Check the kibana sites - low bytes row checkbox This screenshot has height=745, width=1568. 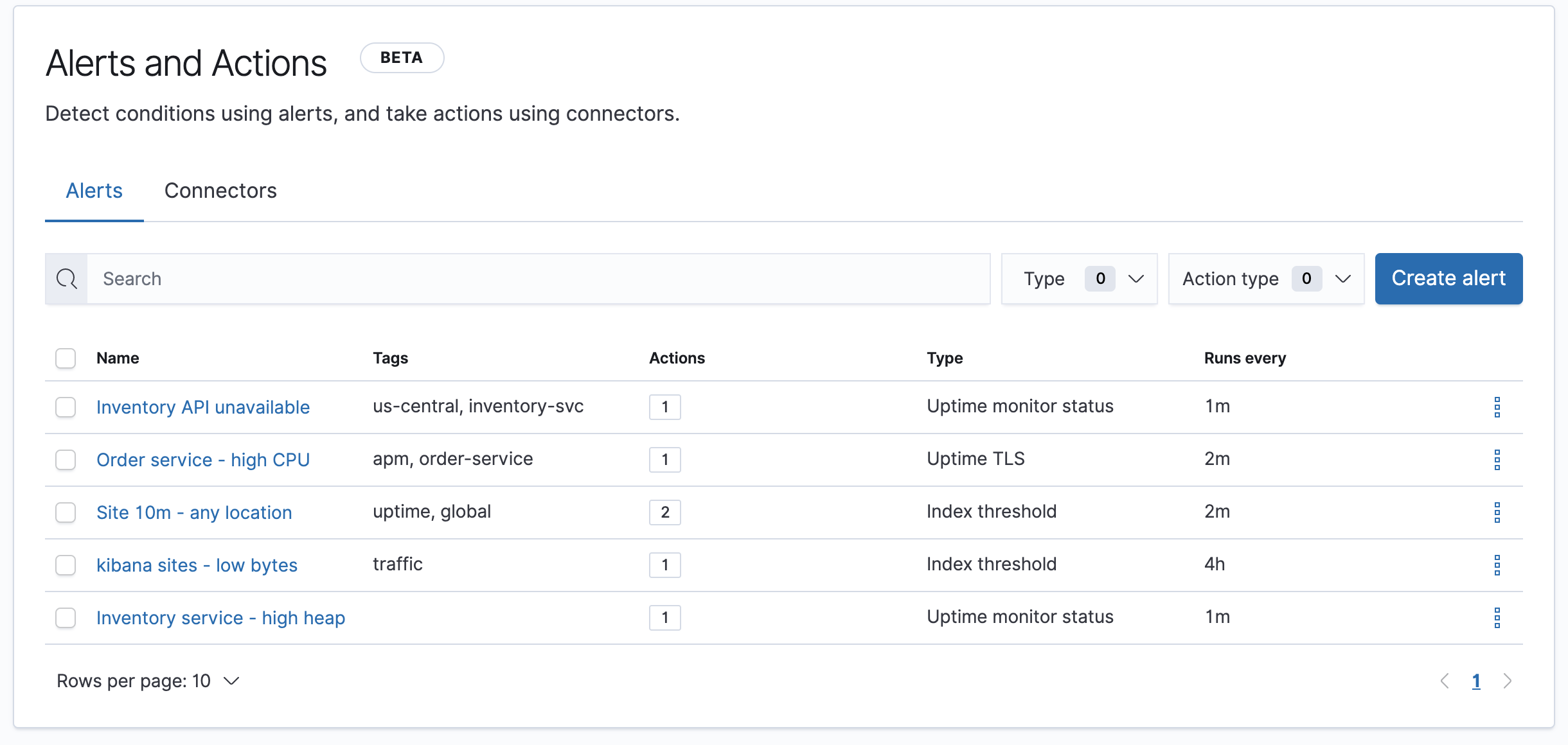pyautogui.click(x=66, y=565)
